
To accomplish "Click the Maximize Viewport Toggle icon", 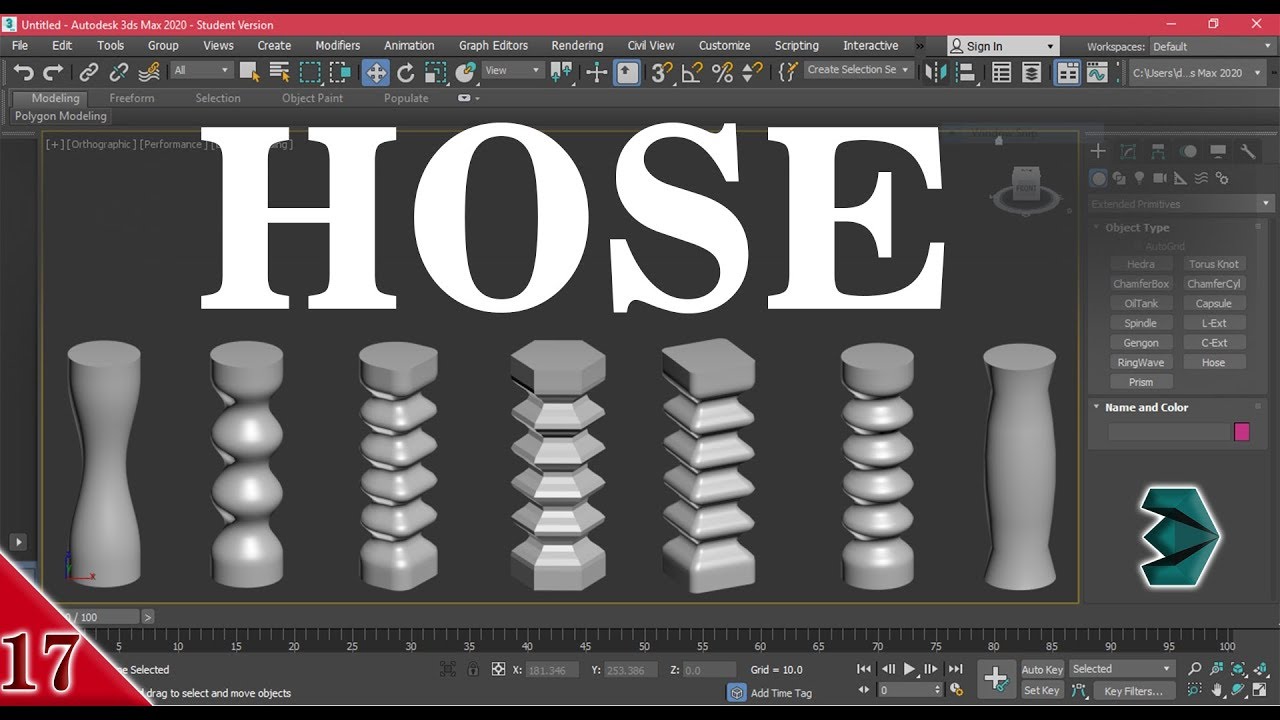I will tap(1261, 690).
